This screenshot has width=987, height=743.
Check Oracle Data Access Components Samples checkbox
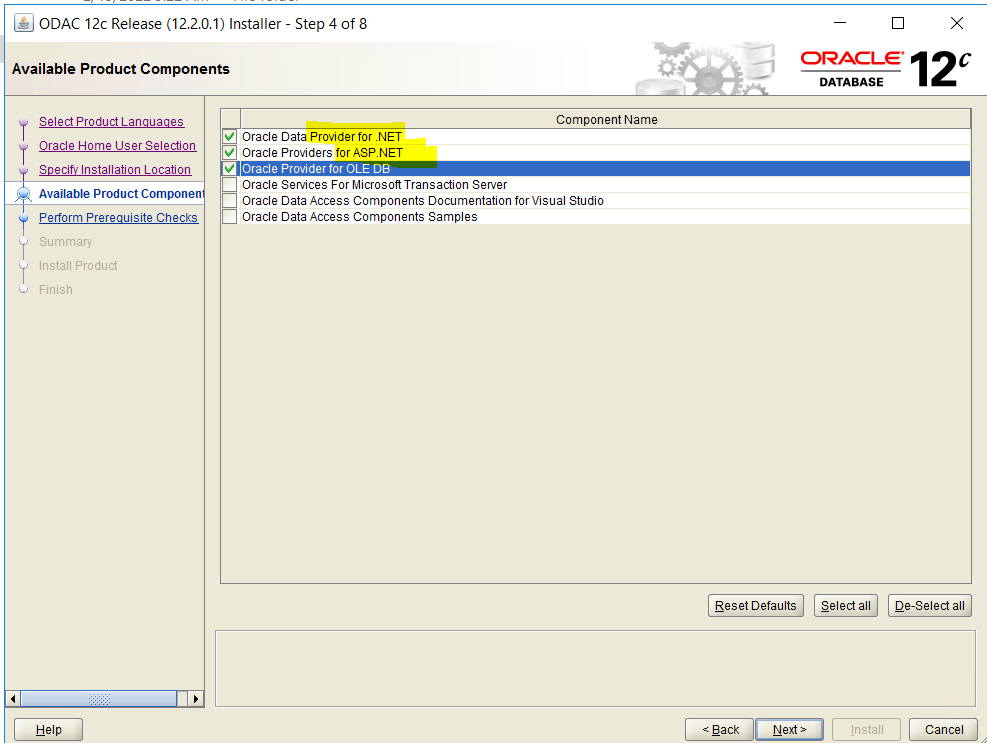[230, 217]
